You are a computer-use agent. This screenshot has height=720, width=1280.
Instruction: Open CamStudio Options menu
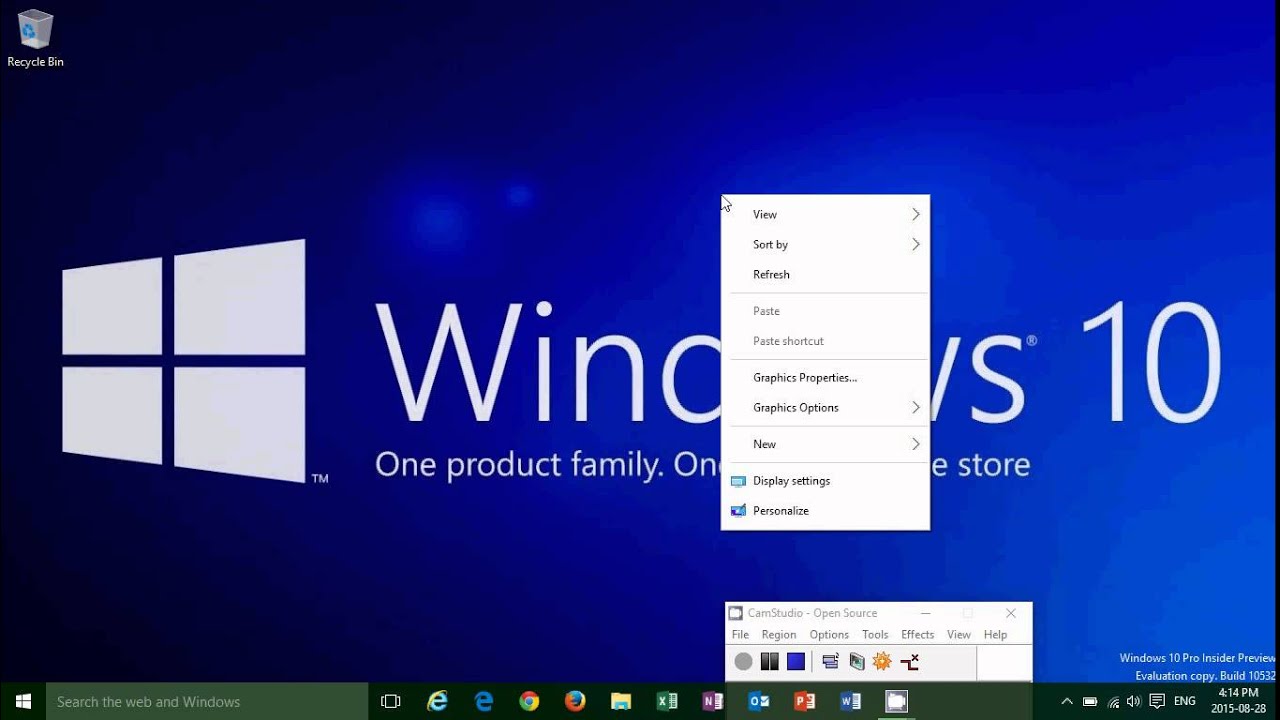point(829,634)
